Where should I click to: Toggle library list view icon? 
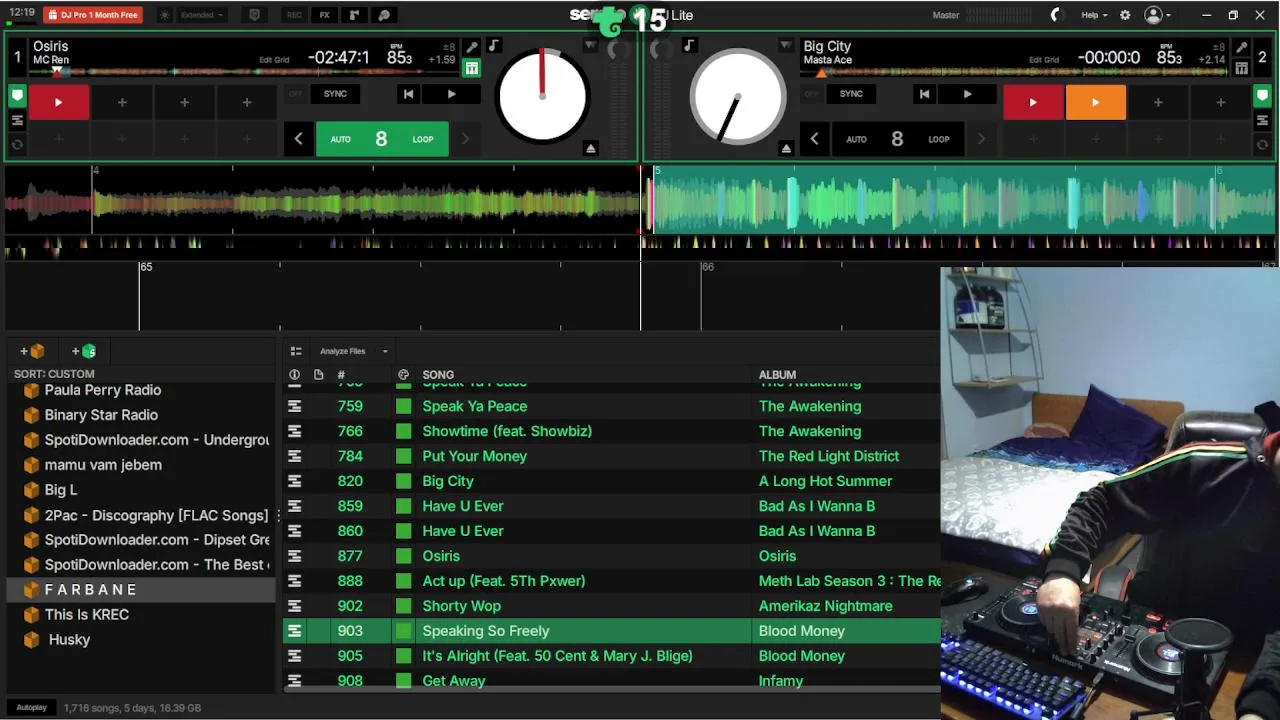(x=296, y=351)
